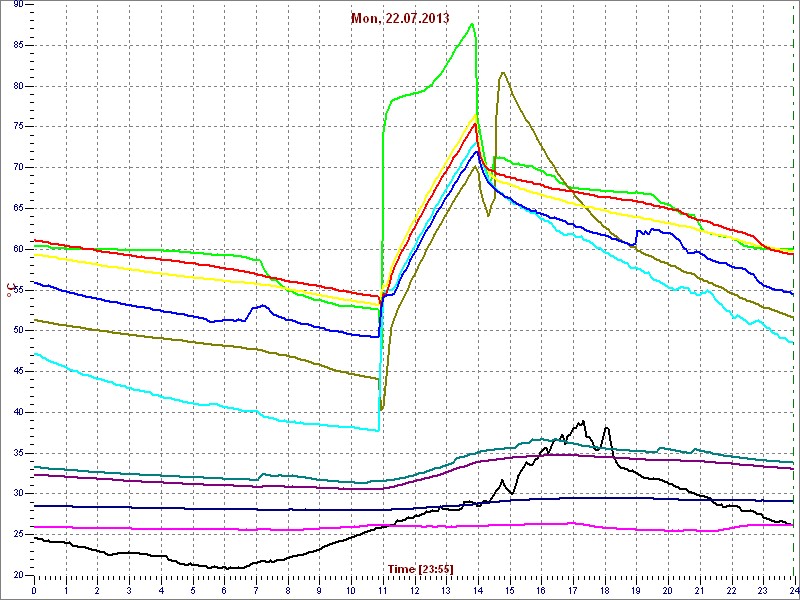Click the Time [23:55] axis caption
Viewport: 800px width, 600px height.
pos(420,569)
